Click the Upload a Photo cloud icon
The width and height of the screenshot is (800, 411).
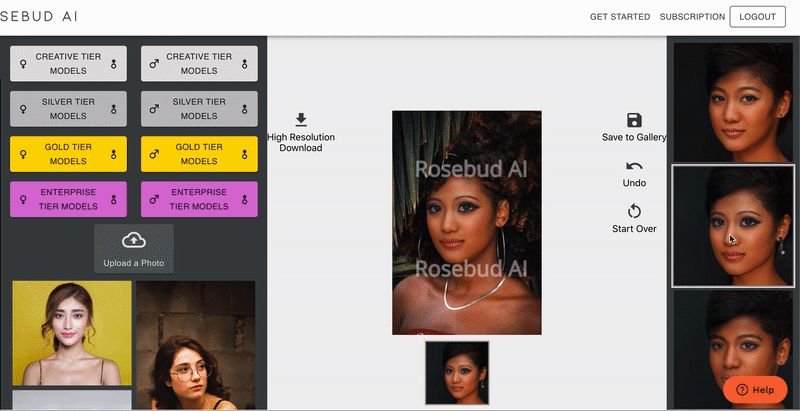134,241
